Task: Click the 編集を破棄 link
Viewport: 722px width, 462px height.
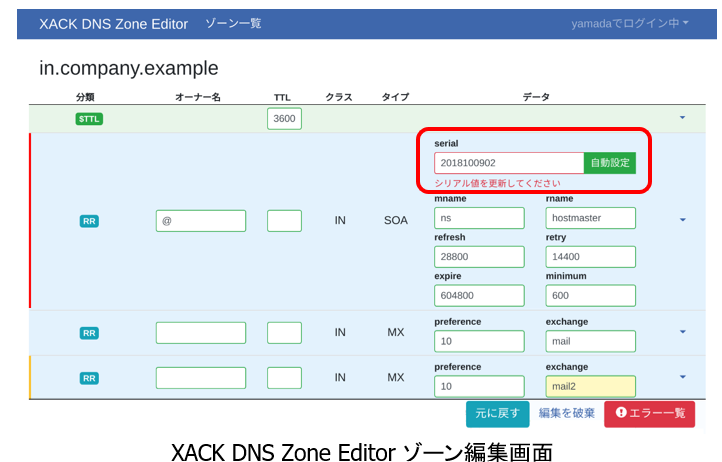Action: 567,414
